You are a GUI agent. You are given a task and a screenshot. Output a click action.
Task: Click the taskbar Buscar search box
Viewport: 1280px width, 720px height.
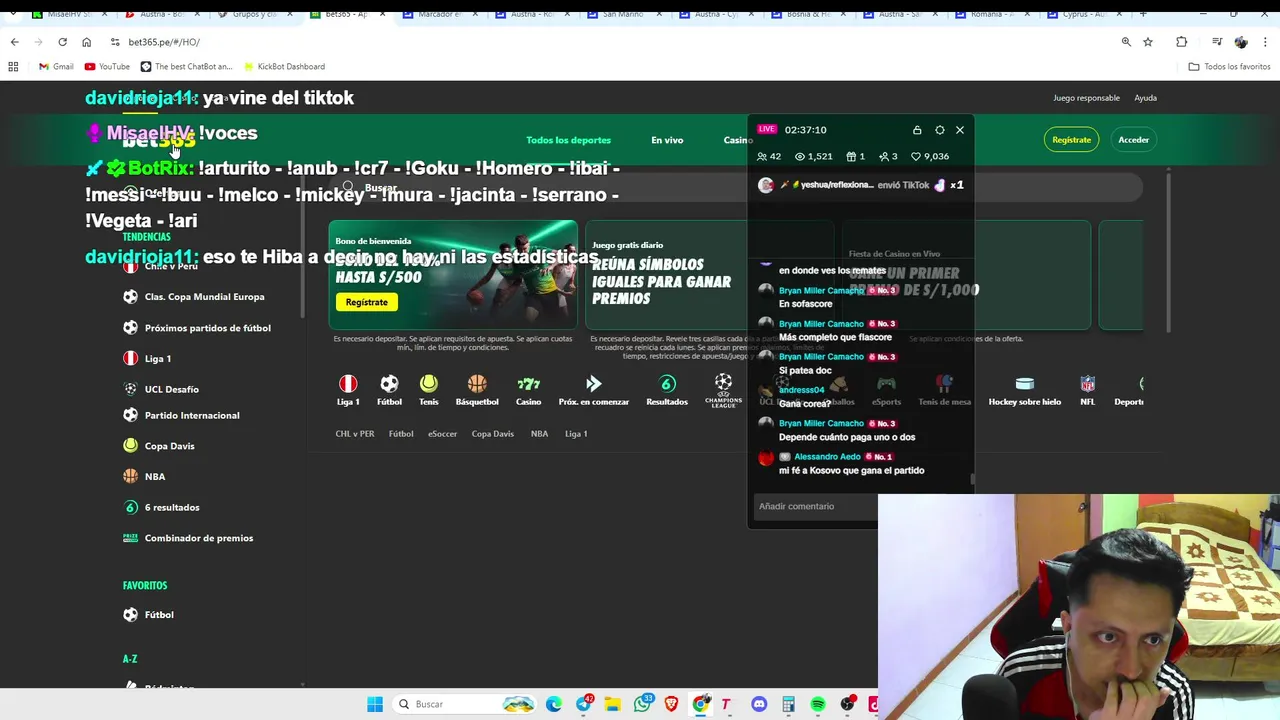(465, 704)
